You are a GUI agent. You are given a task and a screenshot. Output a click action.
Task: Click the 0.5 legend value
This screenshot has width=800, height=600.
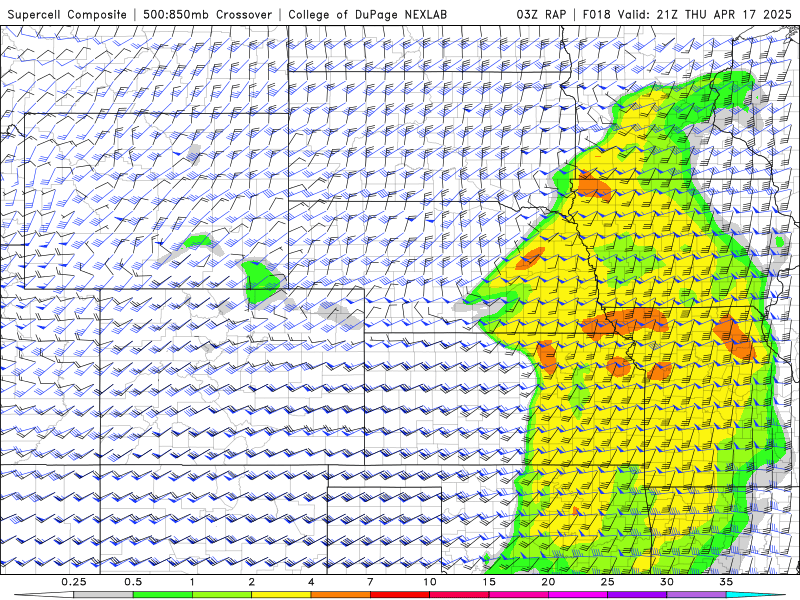(x=133, y=582)
